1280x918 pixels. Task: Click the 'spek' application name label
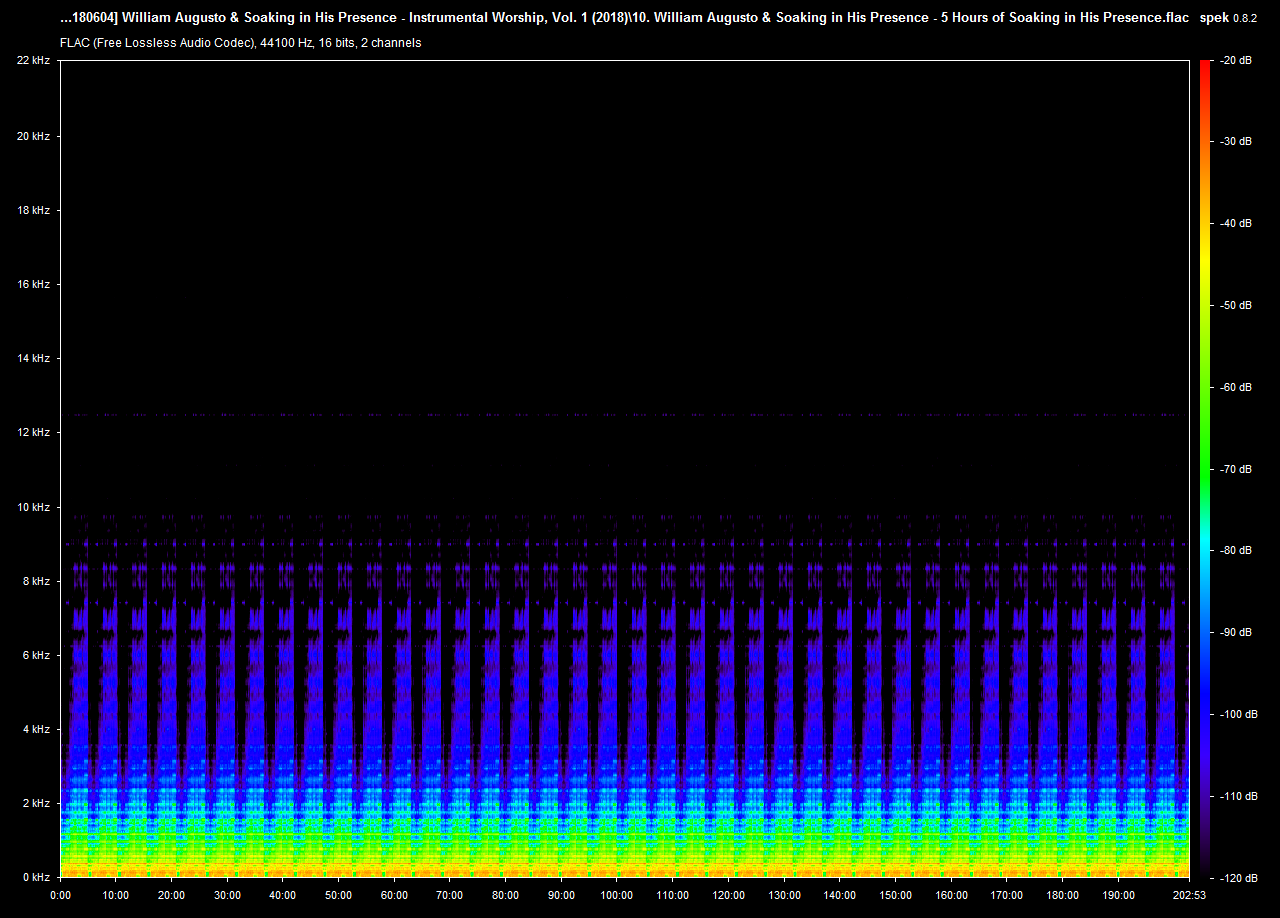[1212, 18]
